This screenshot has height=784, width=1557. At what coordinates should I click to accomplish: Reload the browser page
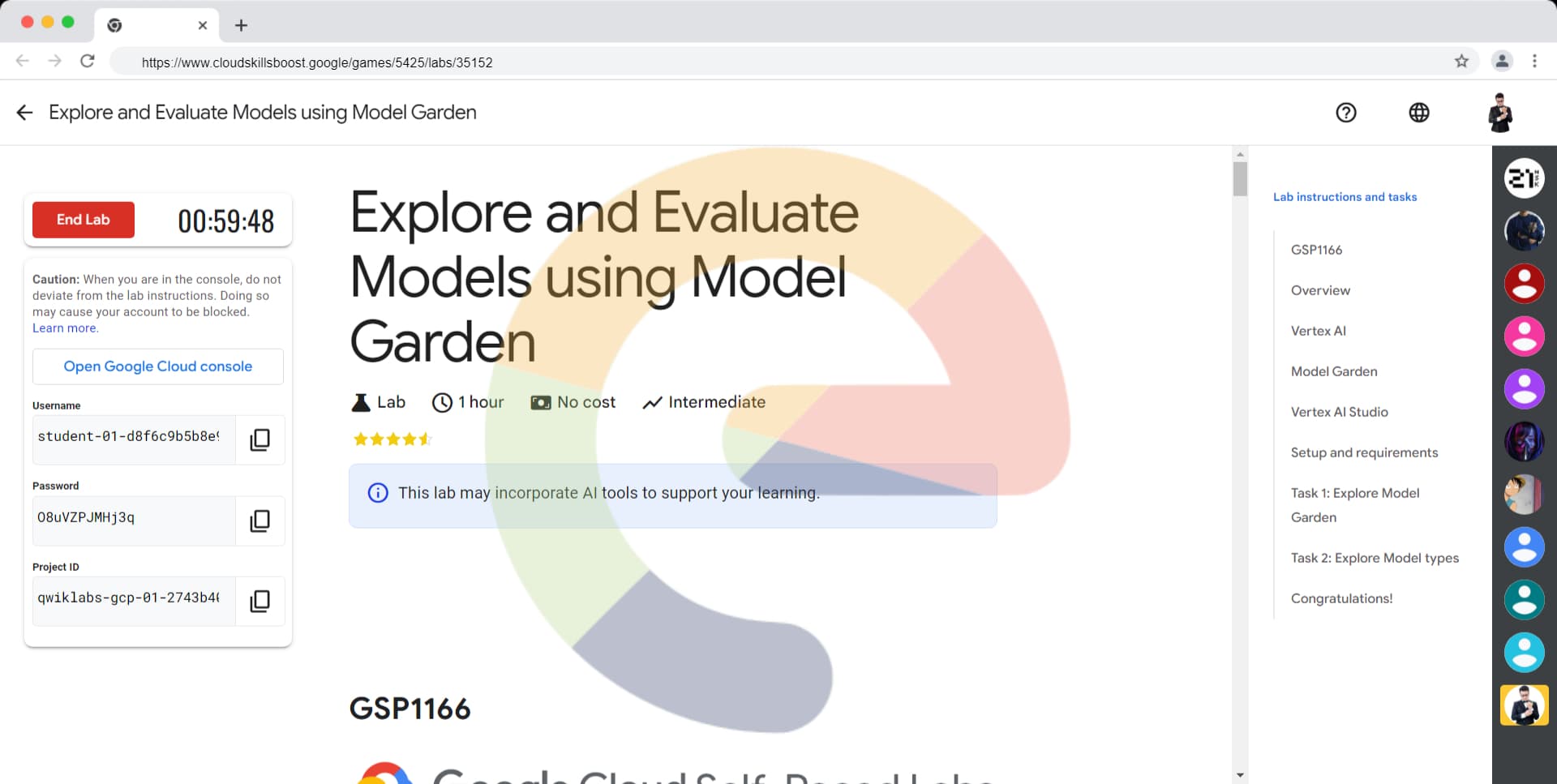(x=88, y=61)
